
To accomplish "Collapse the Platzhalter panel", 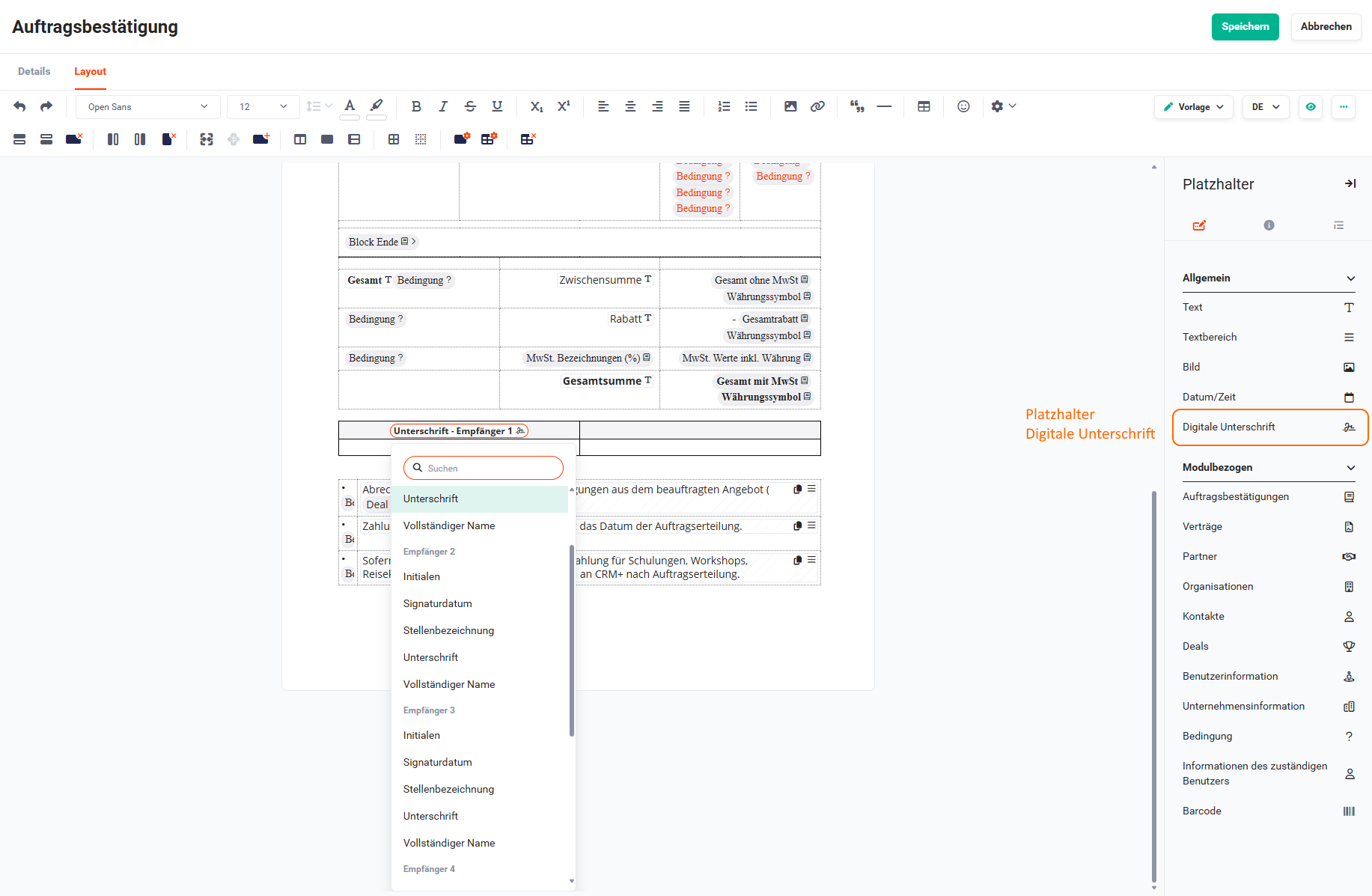I will 1350,183.
